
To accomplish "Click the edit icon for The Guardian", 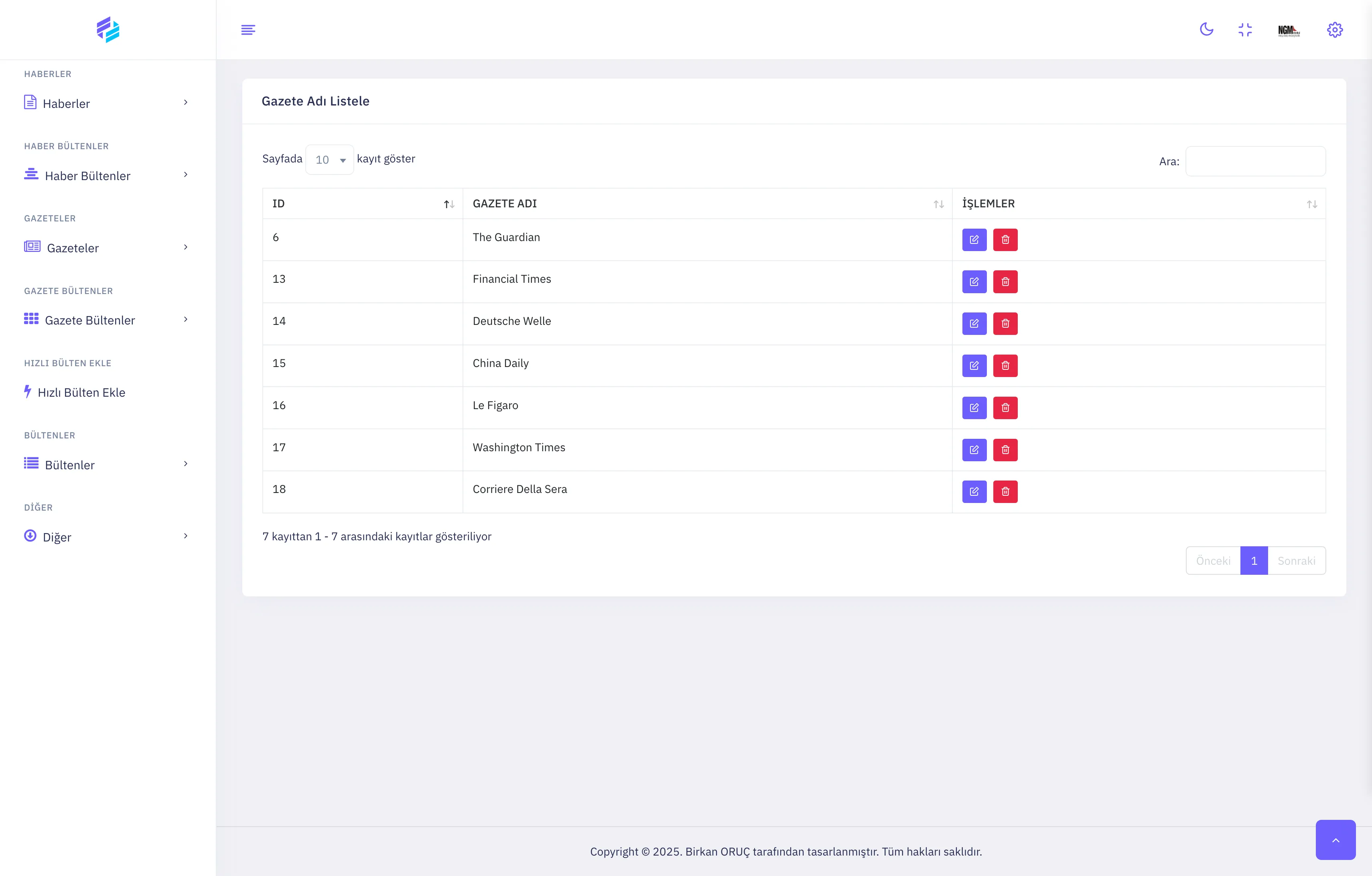I will coord(974,240).
